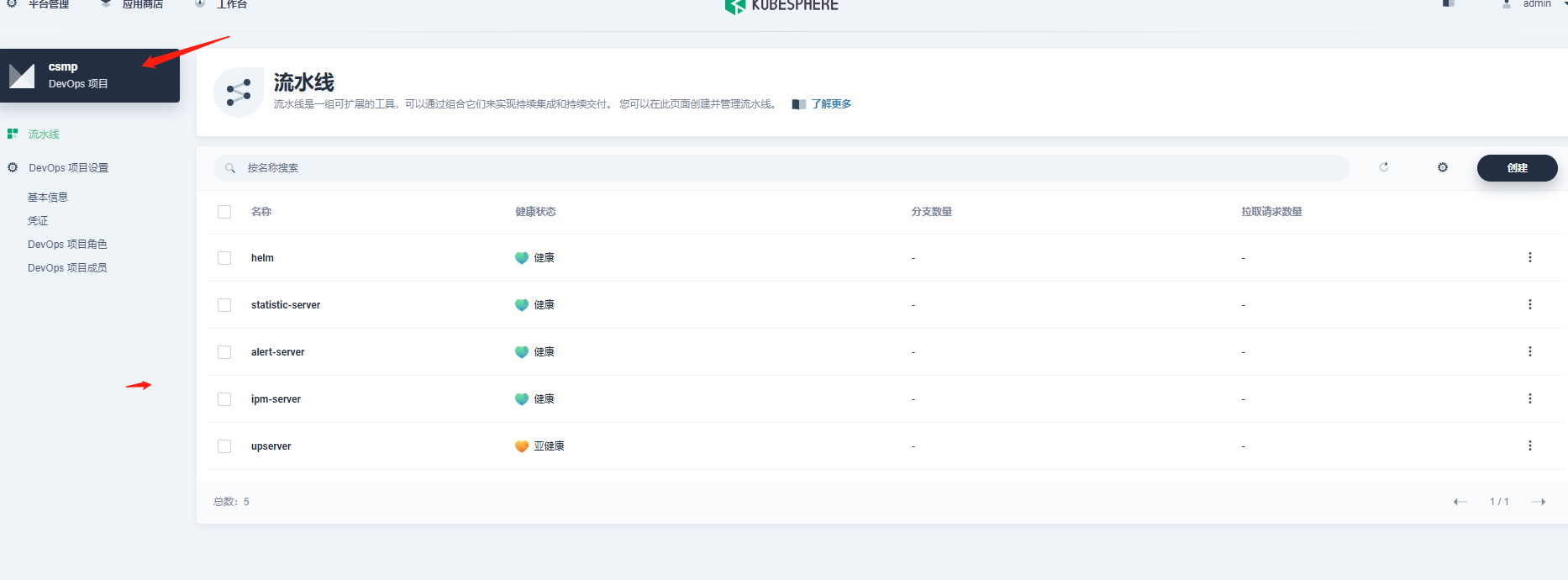
Task: Open 应用商店 in top navigation
Action: (x=143, y=4)
